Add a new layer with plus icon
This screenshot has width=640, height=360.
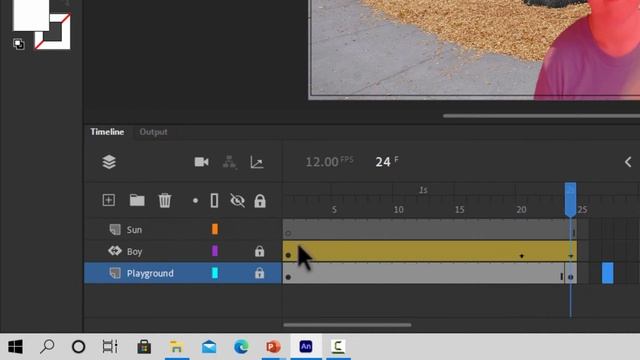coord(109,200)
